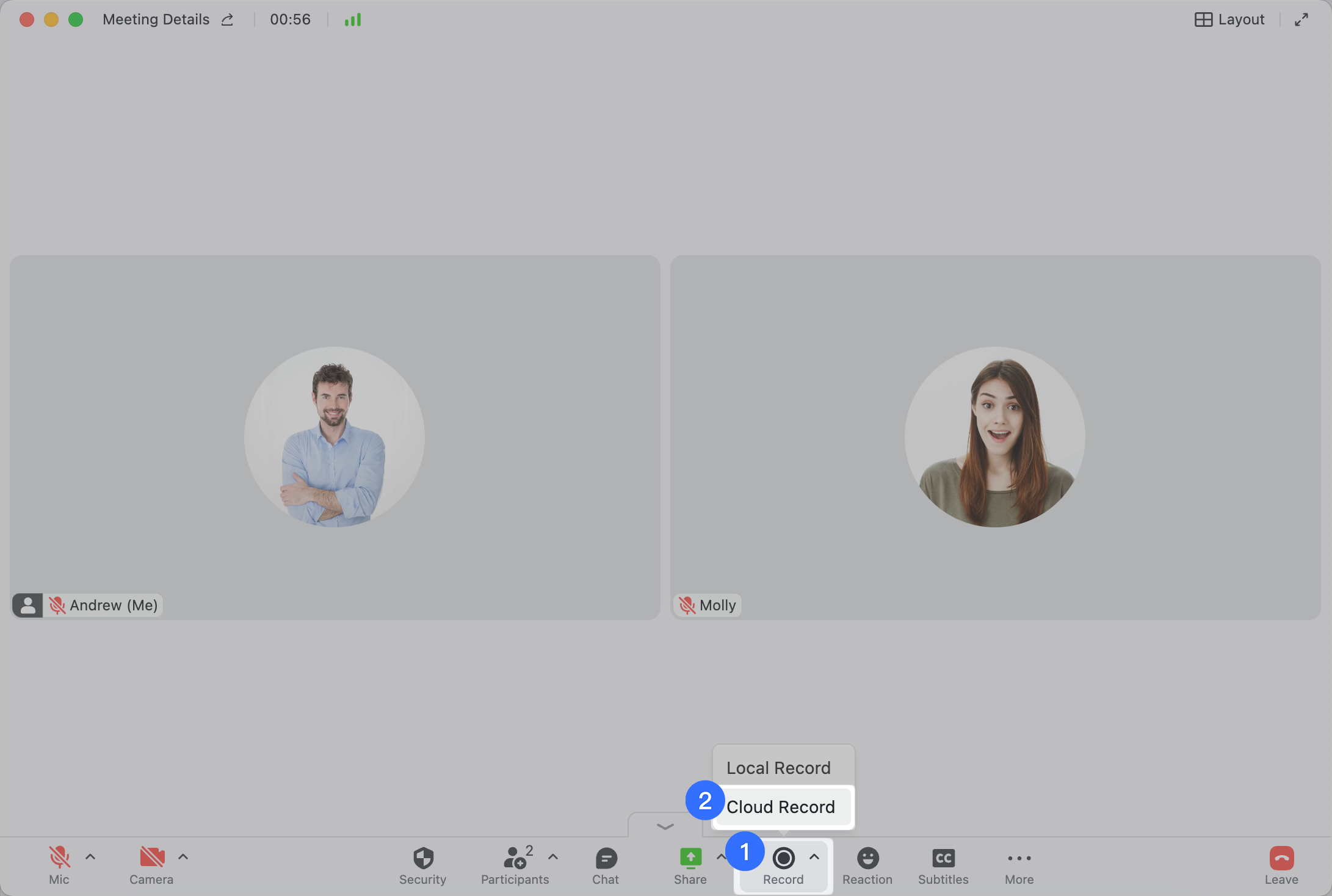
Task: Check the network signal strength icon
Action: pyautogui.click(x=353, y=20)
